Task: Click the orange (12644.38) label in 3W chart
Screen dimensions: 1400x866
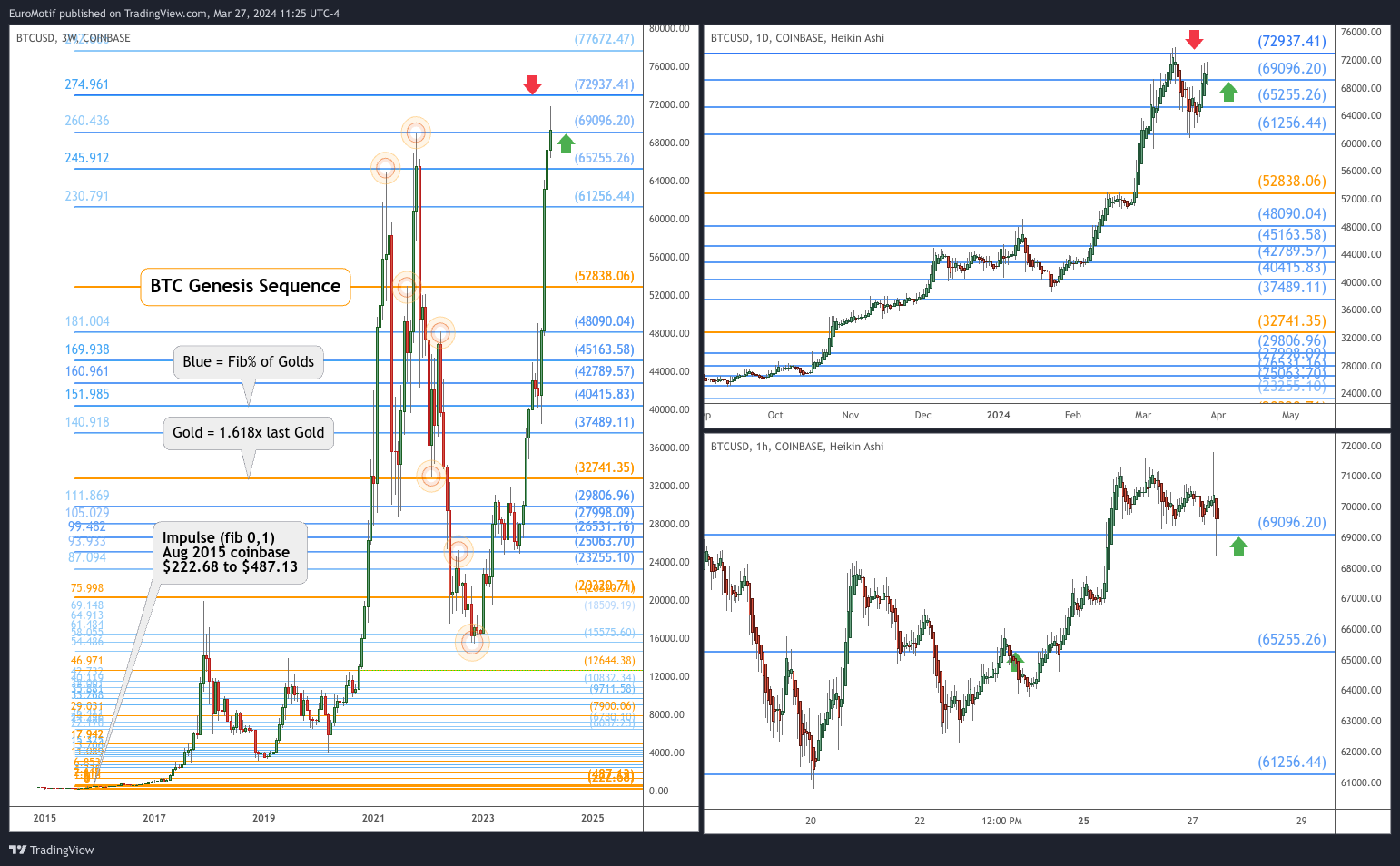Action: coord(609,661)
